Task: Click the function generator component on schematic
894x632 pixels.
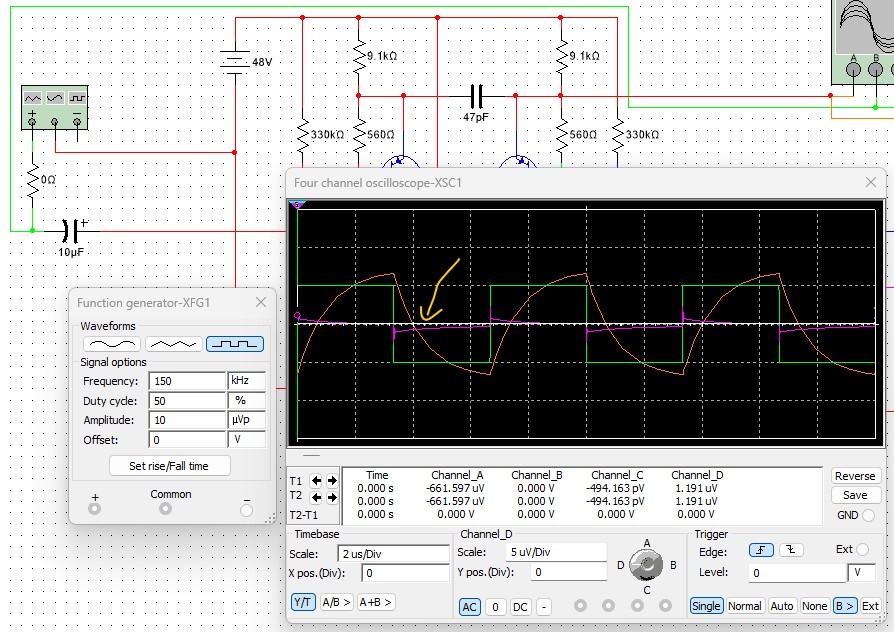Action: (55, 108)
